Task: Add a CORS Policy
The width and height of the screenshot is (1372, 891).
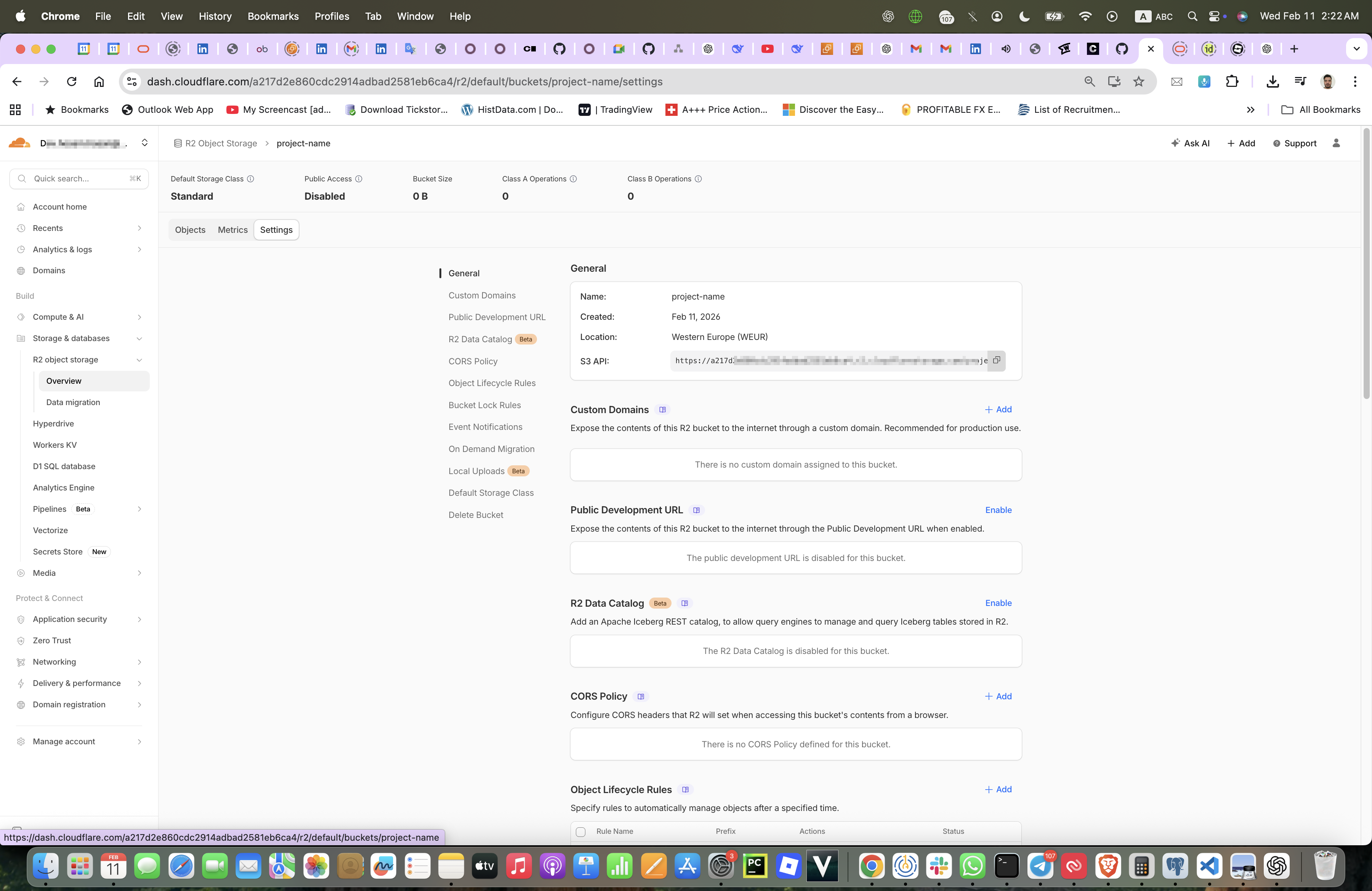Action: 998,696
